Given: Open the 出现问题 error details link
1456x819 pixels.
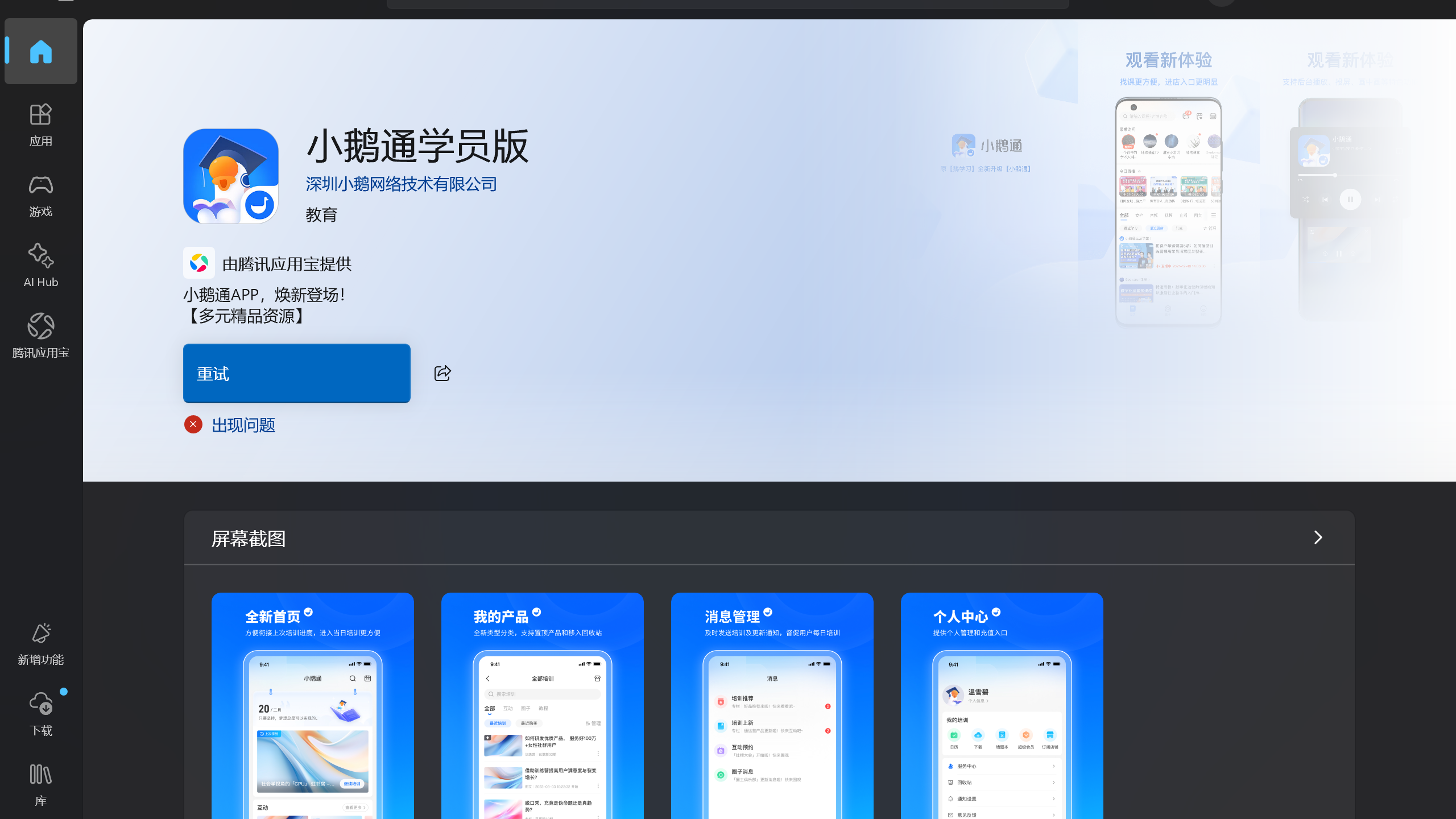Looking at the screenshot, I should (243, 425).
